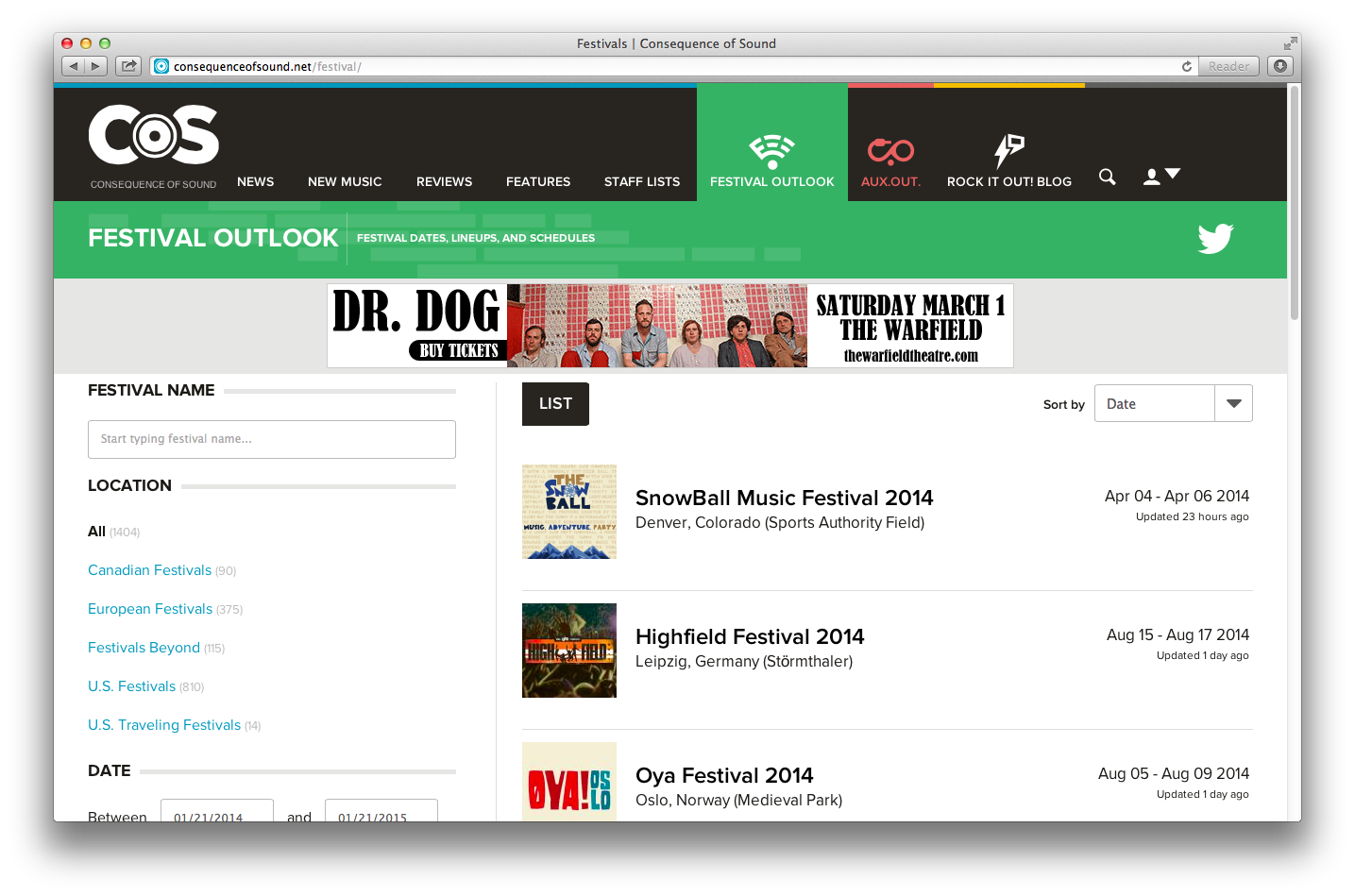
Task: Open the Sort by Date dropdown
Action: point(1173,403)
